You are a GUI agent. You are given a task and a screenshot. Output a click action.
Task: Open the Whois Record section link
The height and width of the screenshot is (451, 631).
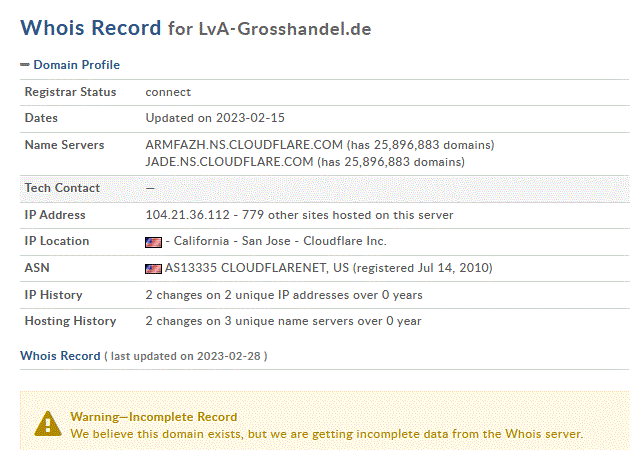(60, 356)
